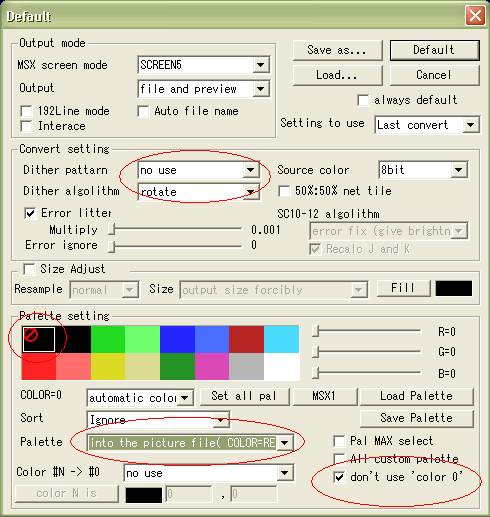Select the dark red palette swatch
Viewport: 490px width, 517px height.
coord(246,339)
